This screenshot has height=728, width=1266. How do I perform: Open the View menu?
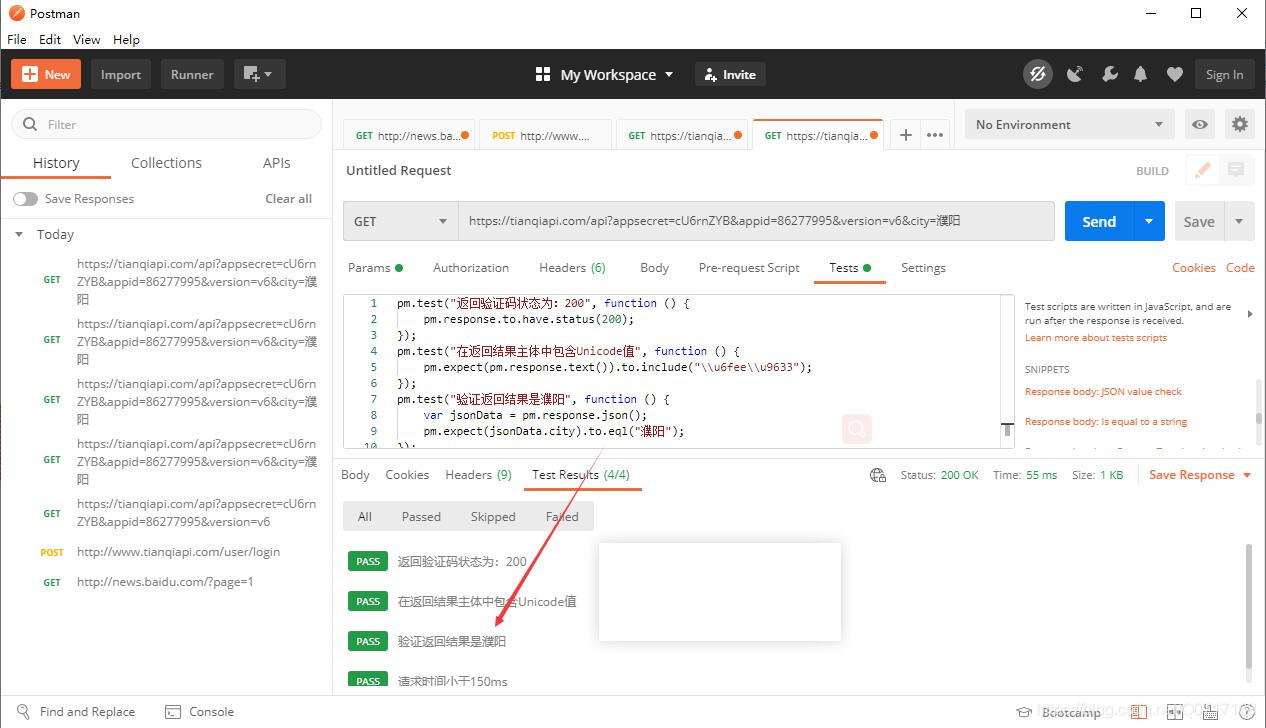pos(87,39)
